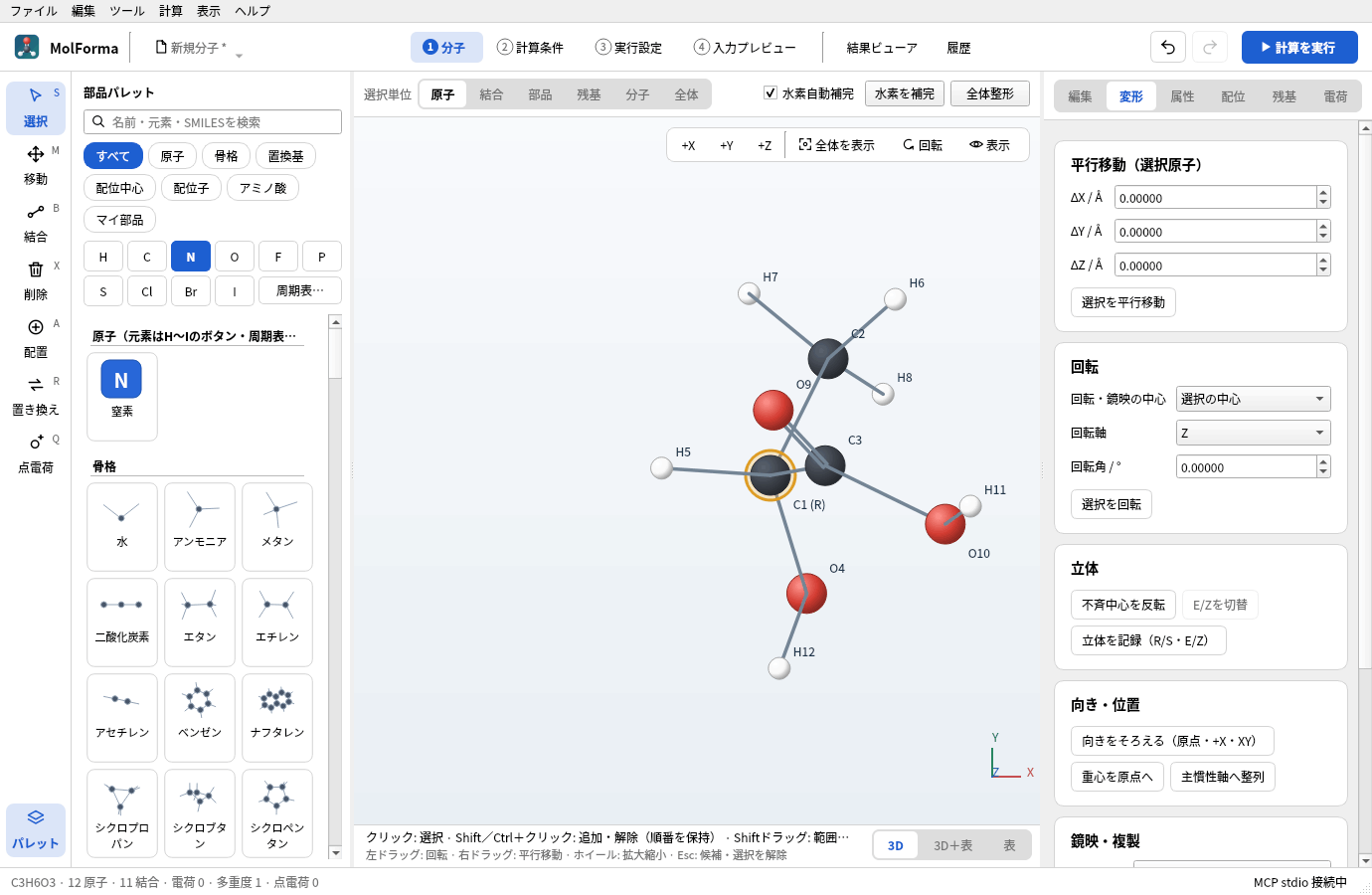Click the undo arrow button

(x=1168, y=47)
